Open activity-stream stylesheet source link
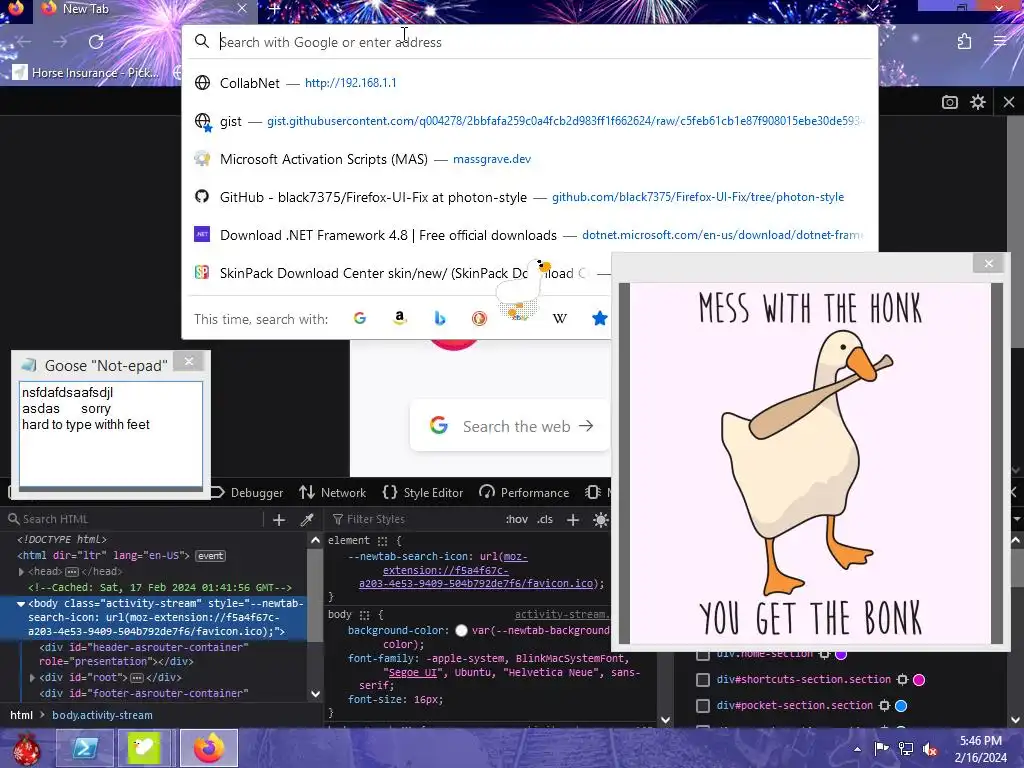Image resolution: width=1024 pixels, height=768 pixels. click(x=562, y=615)
